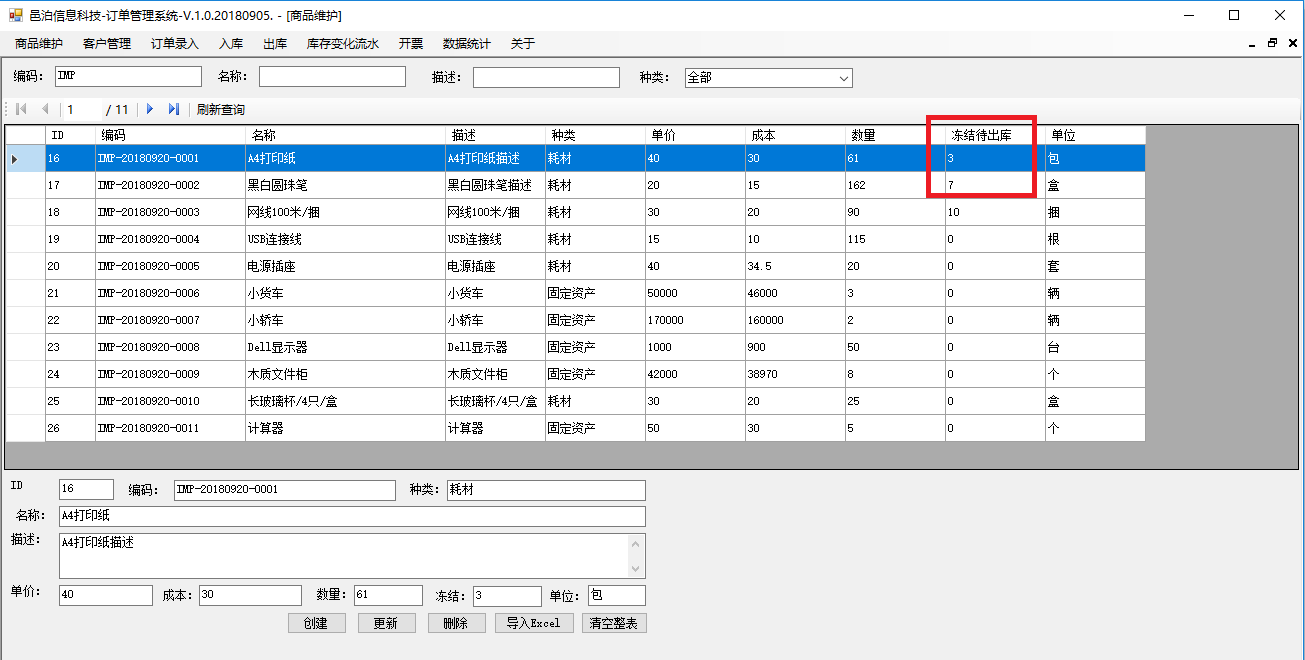Screen dimensions: 1305x660
Task: Click the 数量 field showing 61
Action: click(388, 595)
